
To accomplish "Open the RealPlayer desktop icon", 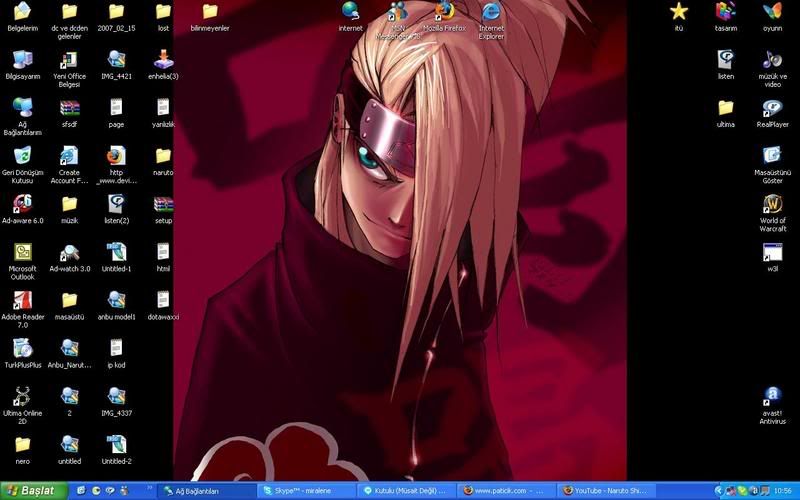I will pyautogui.click(x=772, y=108).
